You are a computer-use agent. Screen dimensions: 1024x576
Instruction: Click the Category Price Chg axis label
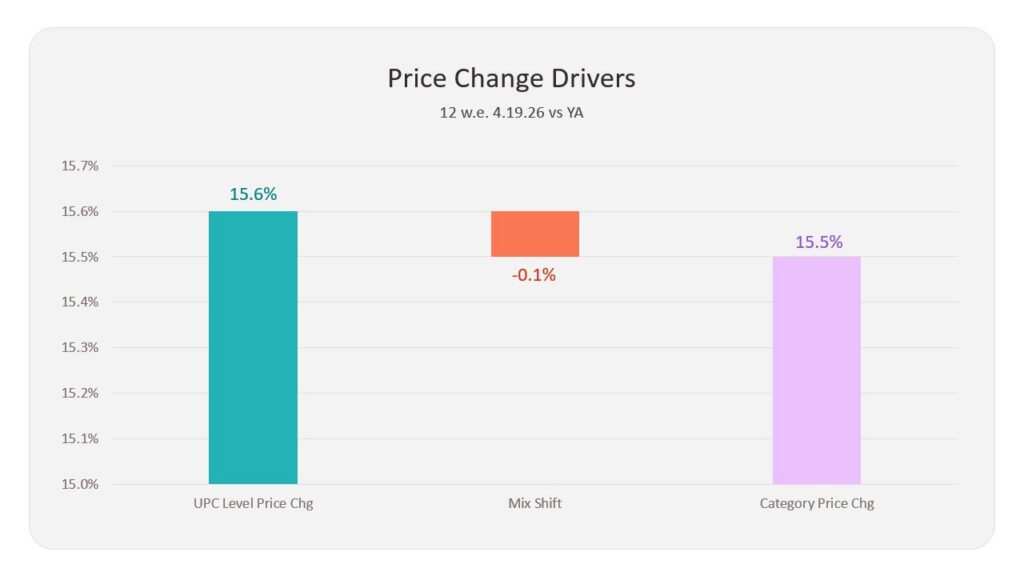[816, 504]
